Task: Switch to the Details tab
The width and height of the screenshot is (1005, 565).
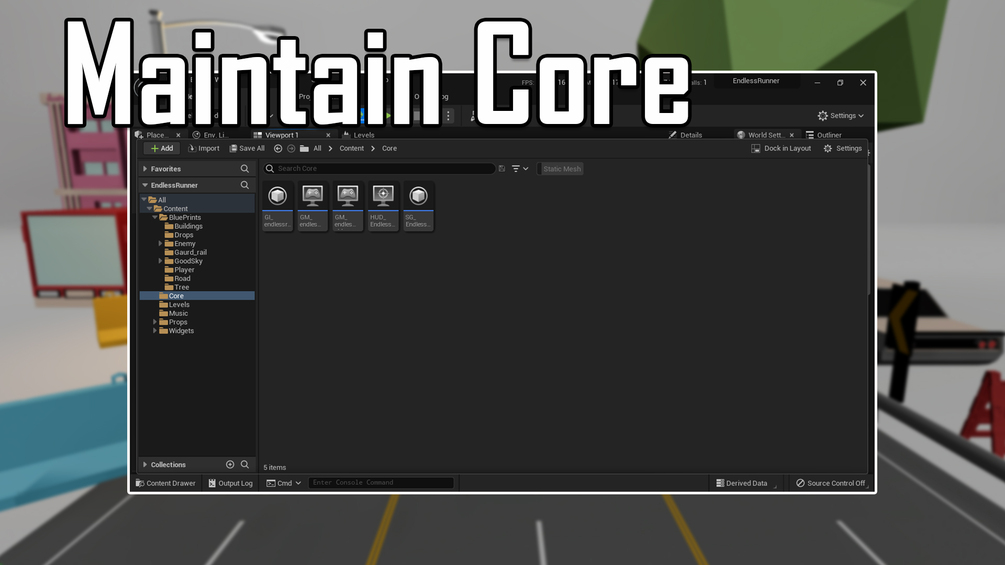Action: tap(685, 135)
